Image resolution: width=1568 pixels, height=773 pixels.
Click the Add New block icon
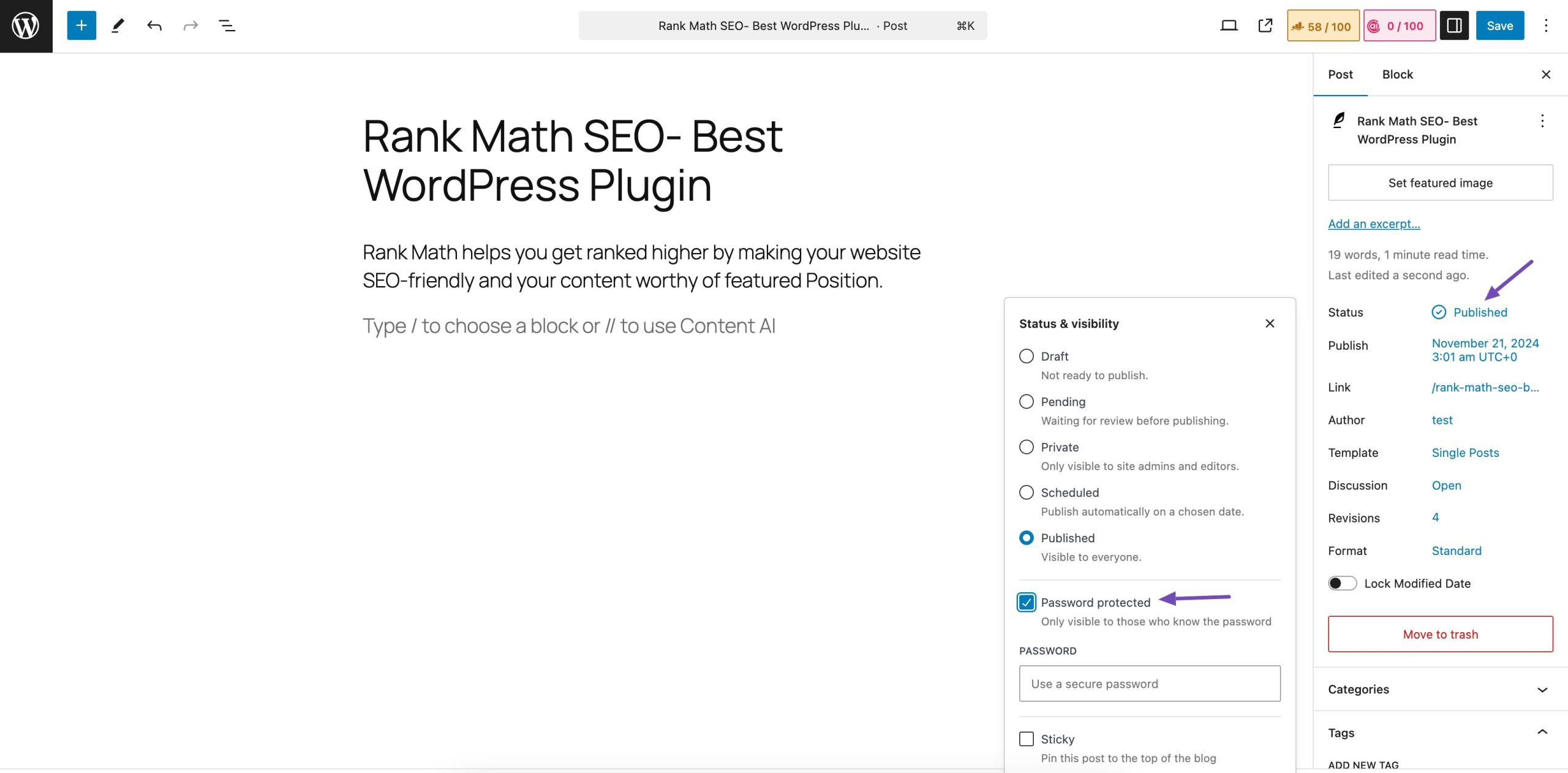tap(80, 25)
